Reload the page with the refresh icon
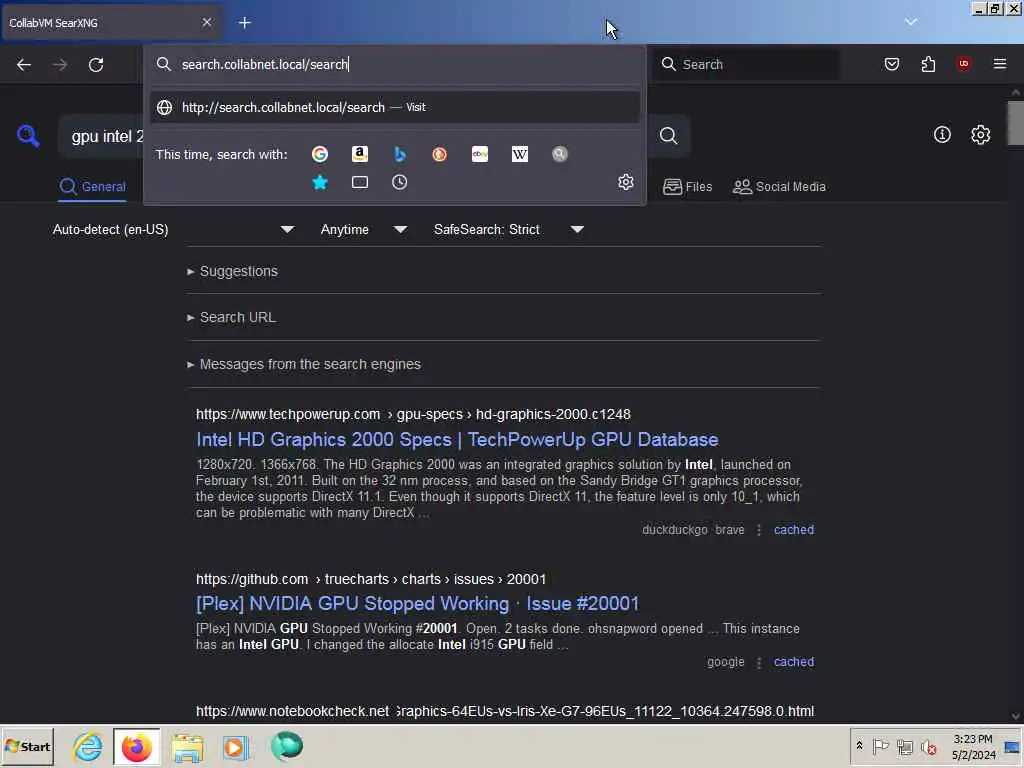 pyautogui.click(x=96, y=65)
